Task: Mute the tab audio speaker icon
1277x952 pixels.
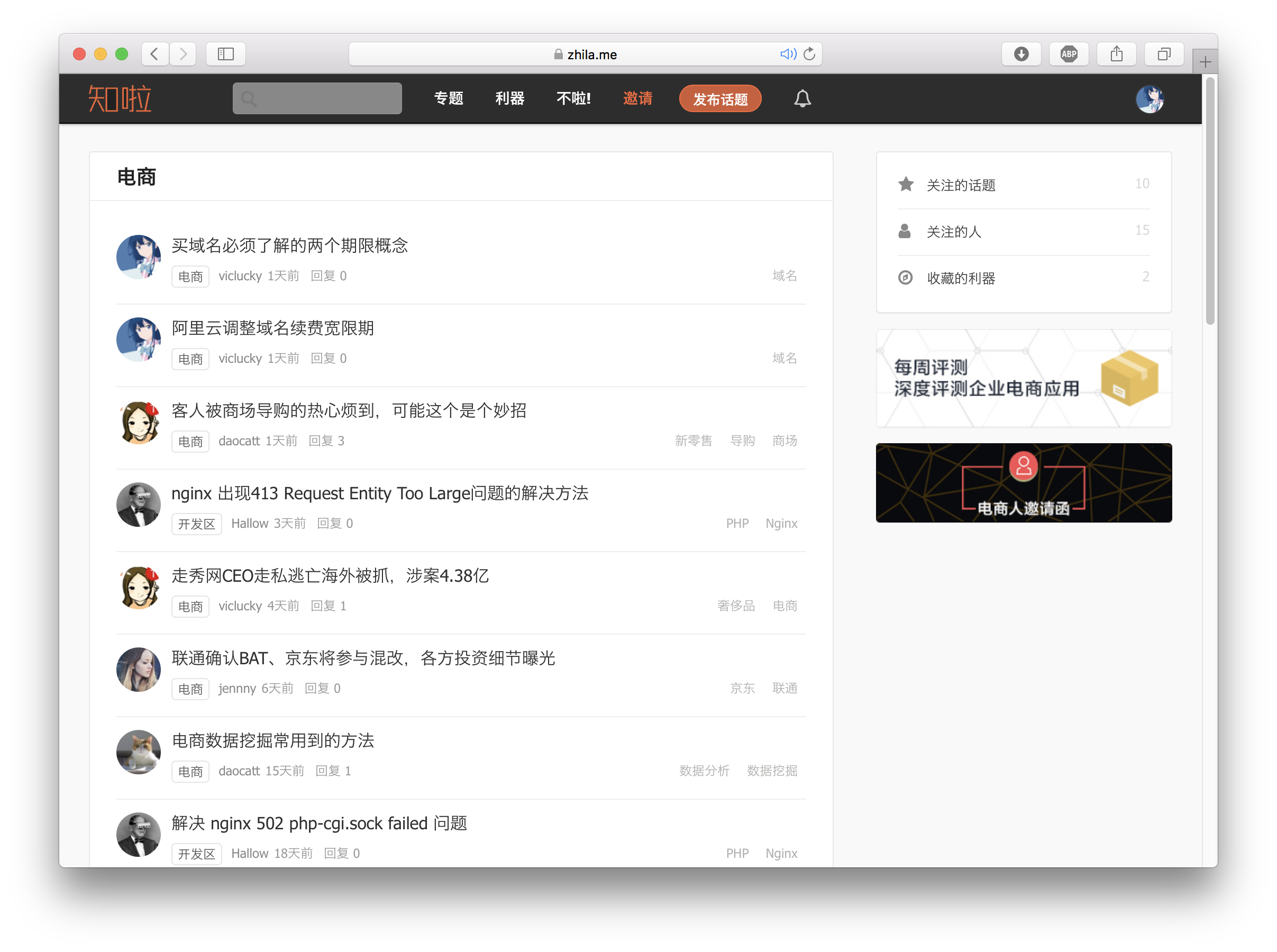Action: point(787,54)
